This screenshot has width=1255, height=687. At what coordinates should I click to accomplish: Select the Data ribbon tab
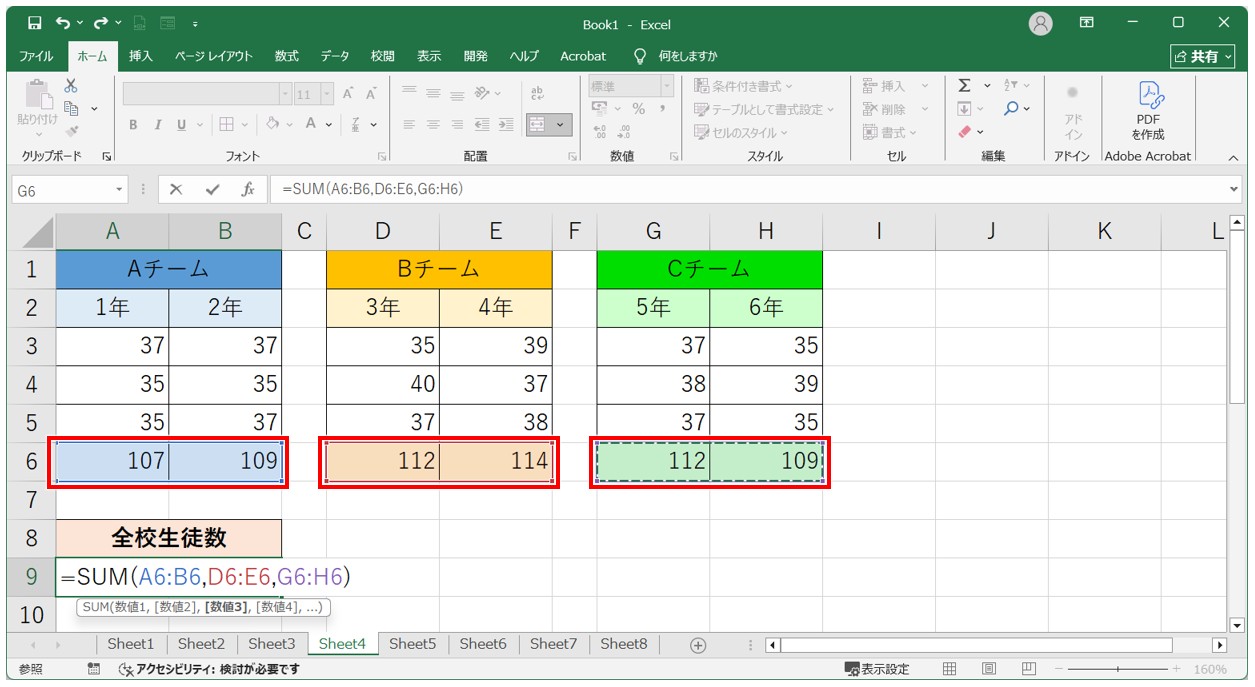coord(335,56)
